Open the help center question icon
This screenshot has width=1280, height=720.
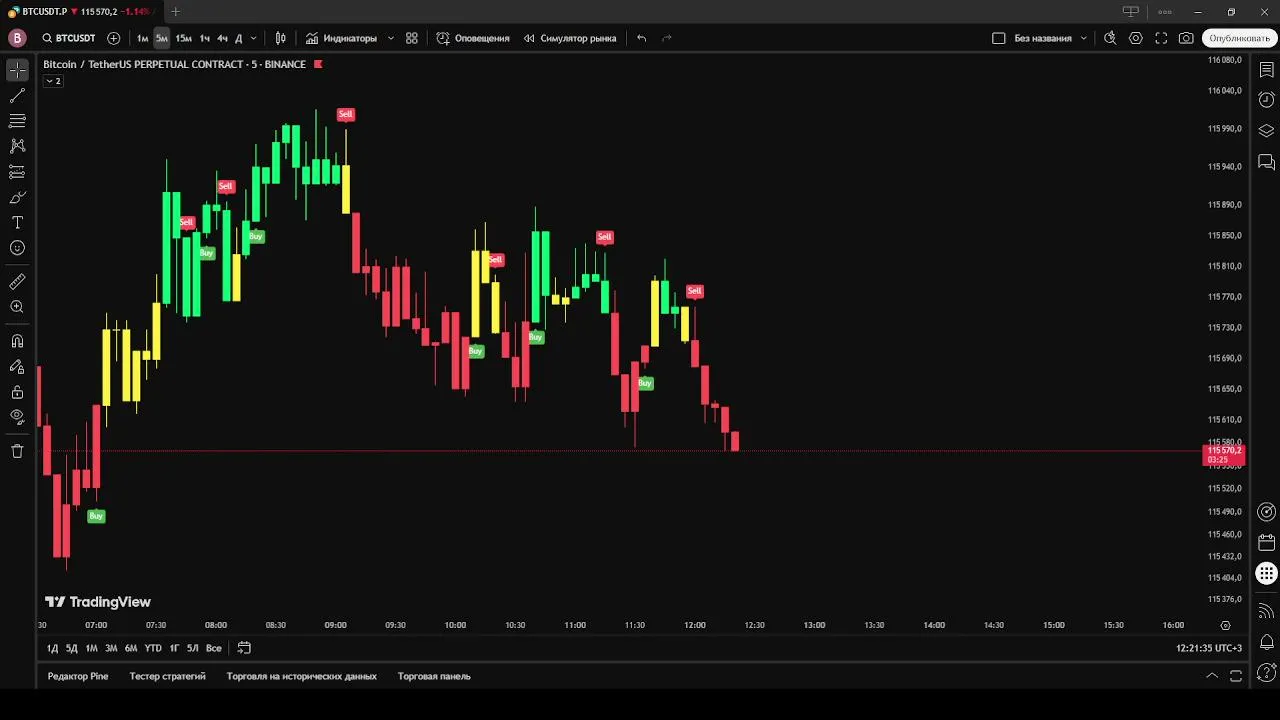[1266, 672]
